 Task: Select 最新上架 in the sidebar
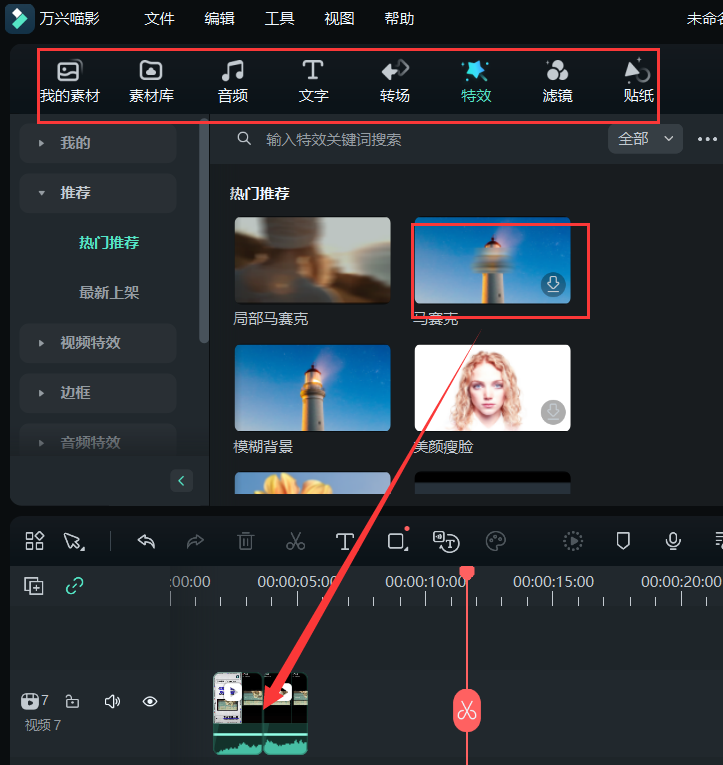click(x=109, y=293)
